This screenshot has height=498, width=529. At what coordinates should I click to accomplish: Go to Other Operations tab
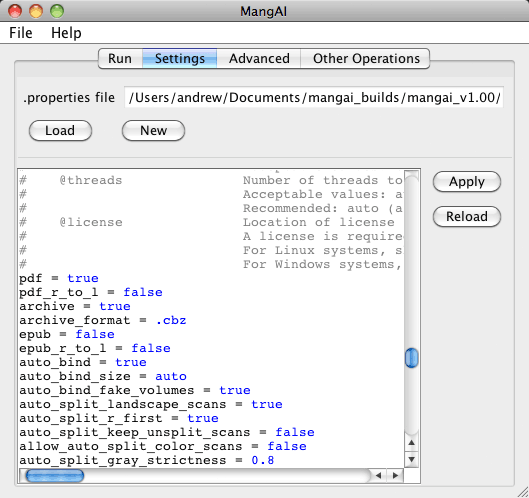tap(366, 59)
